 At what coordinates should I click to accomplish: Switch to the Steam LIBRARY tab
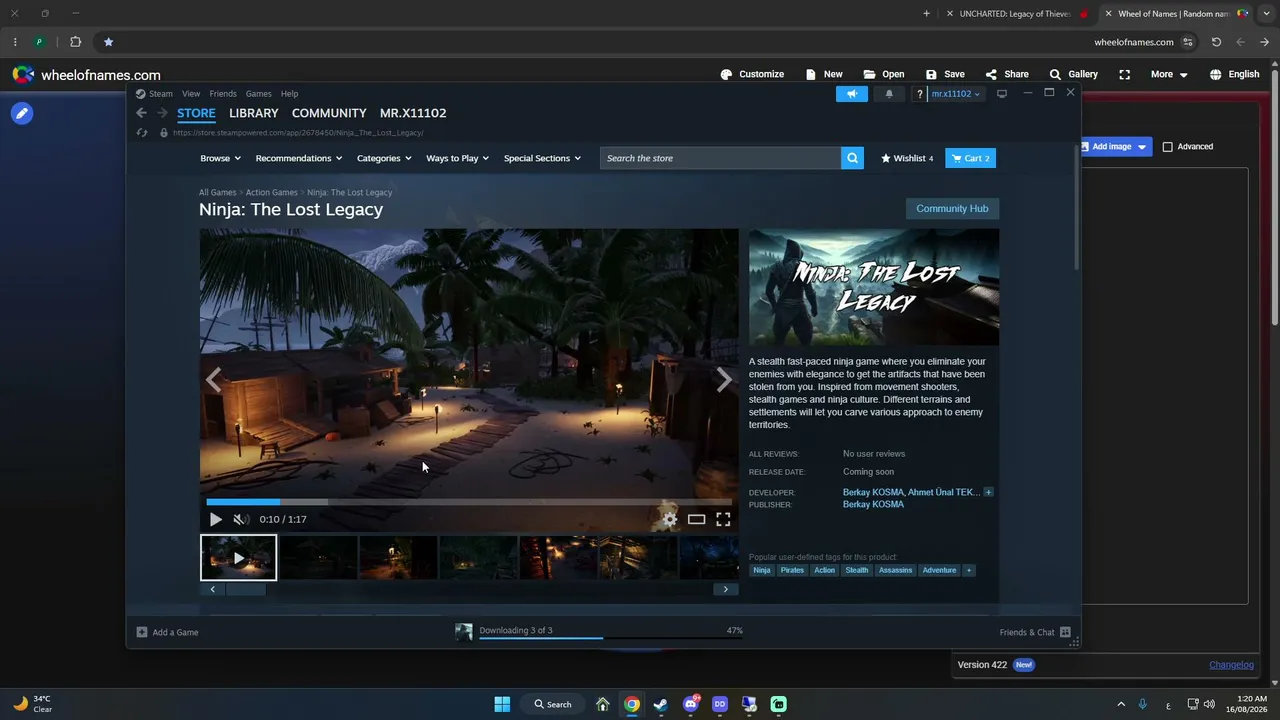(253, 113)
